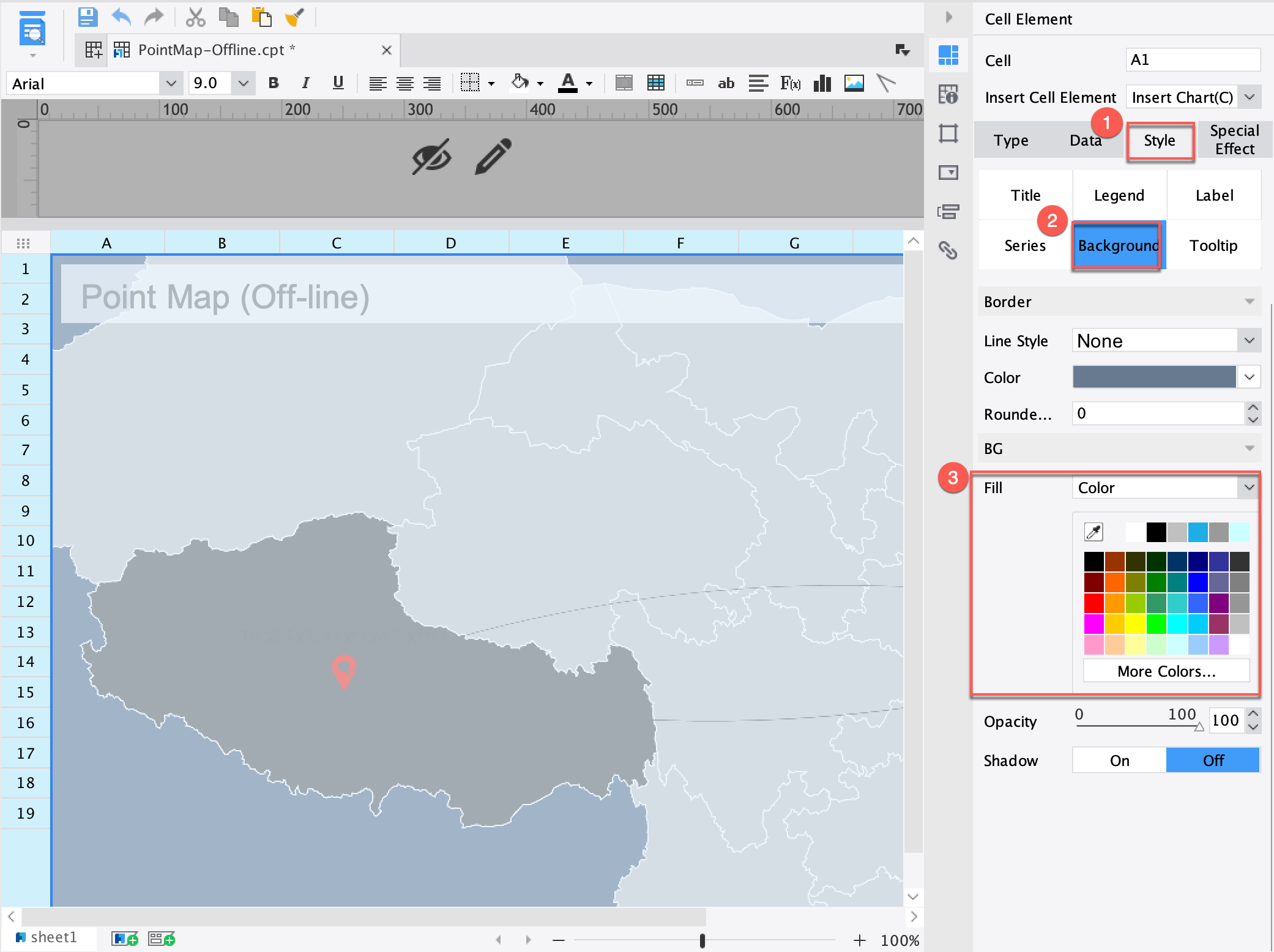Click the Save file icon
Image resolution: width=1274 pixels, height=952 pixels.
[88, 17]
